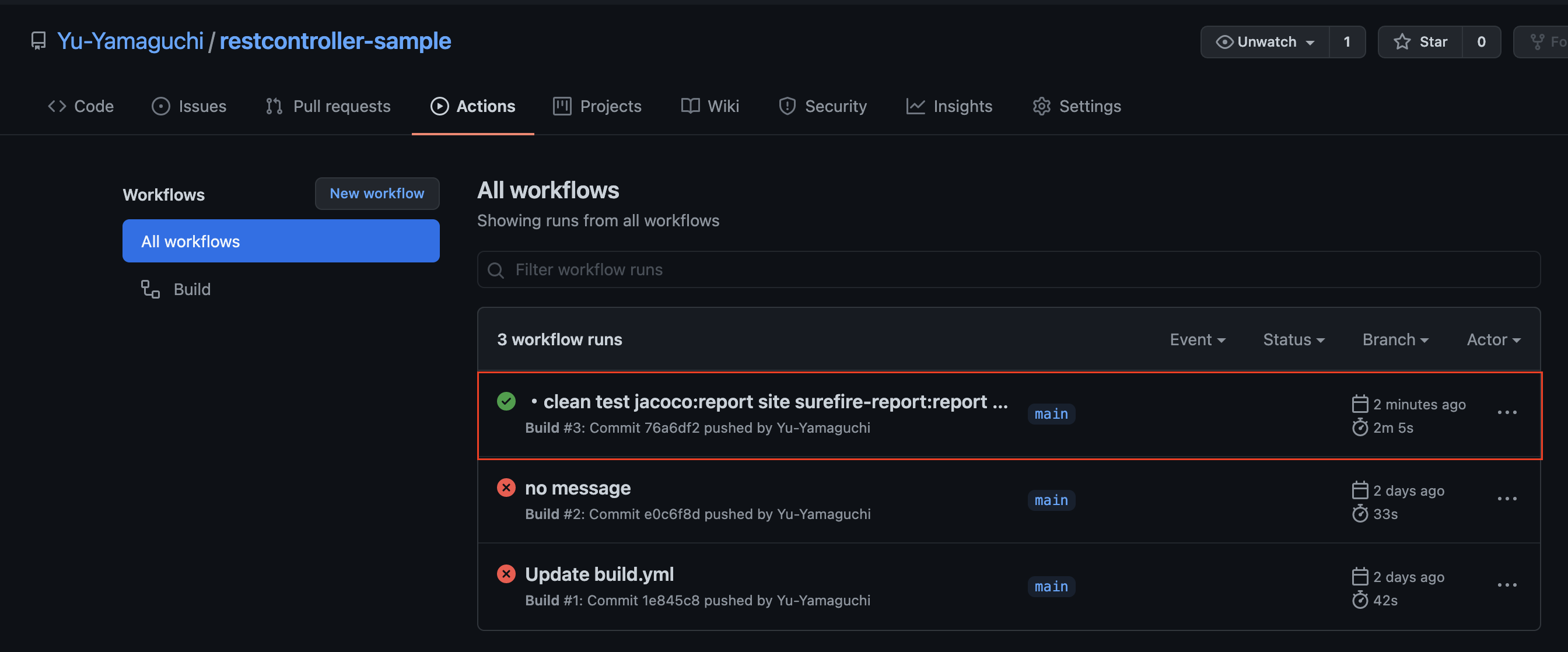
Task: Select the Build workflow icon in the sidebar
Action: 150,289
